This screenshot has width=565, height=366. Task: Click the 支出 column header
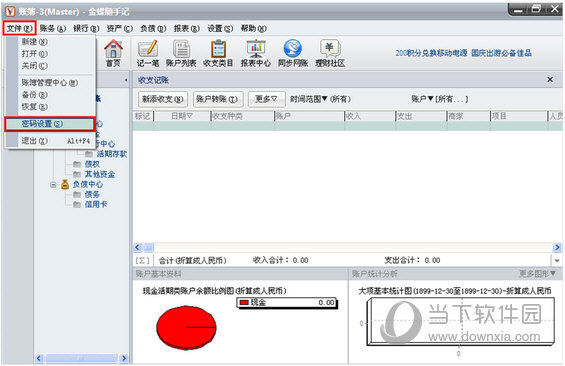[421, 116]
